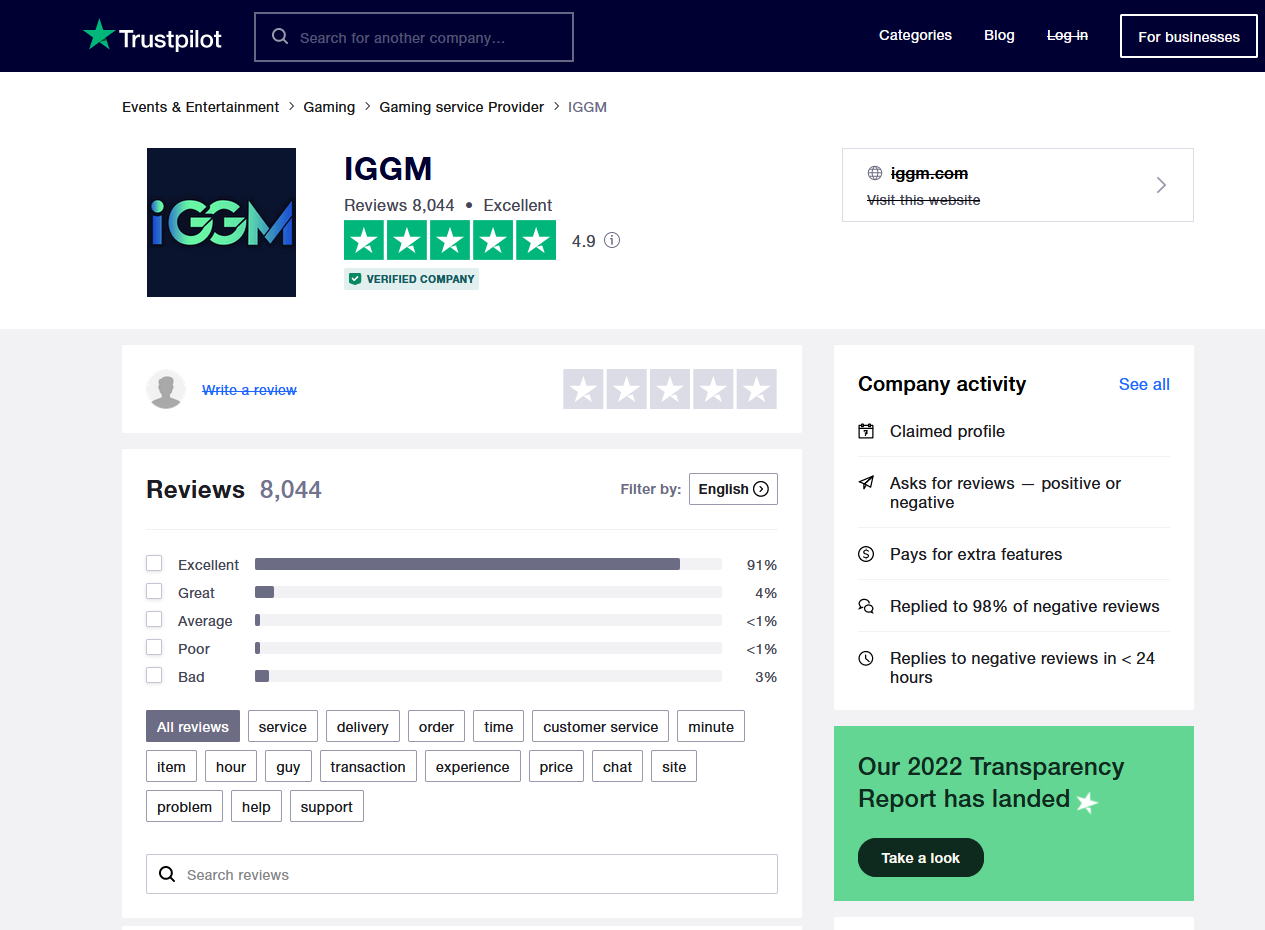
Task: Filter reviews by the experience tag
Action: coord(473,767)
